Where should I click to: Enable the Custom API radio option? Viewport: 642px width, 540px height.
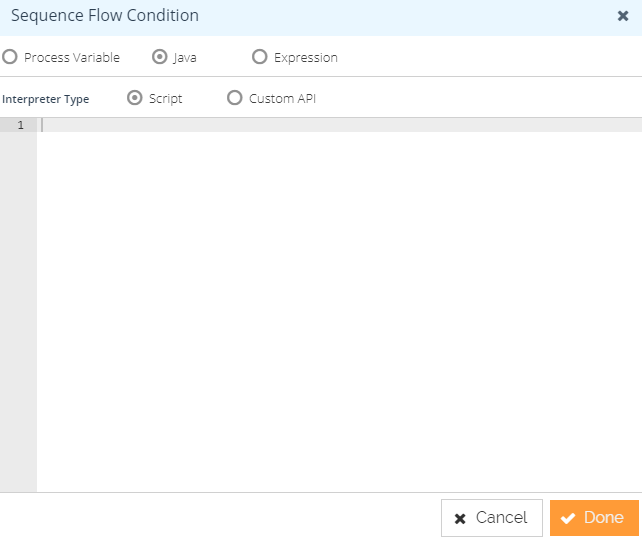click(235, 98)
